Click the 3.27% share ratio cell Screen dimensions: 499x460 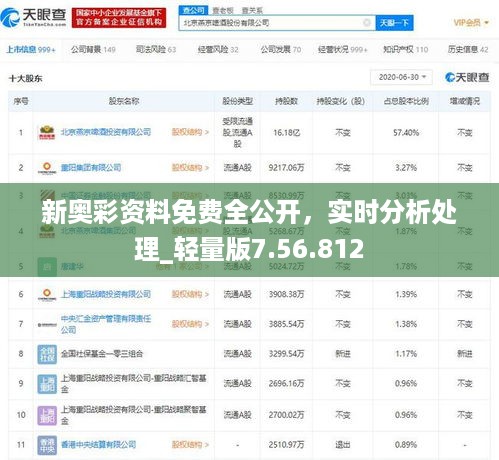click(406, 168)
